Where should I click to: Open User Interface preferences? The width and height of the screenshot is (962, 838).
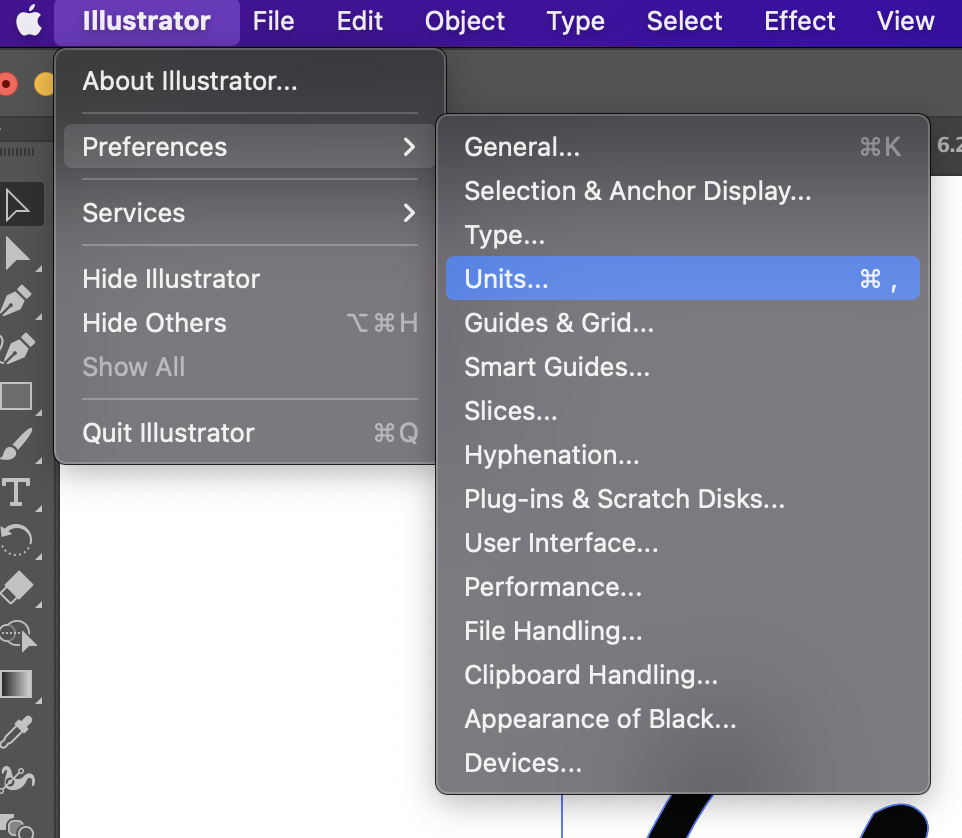(x=561, y=543)
